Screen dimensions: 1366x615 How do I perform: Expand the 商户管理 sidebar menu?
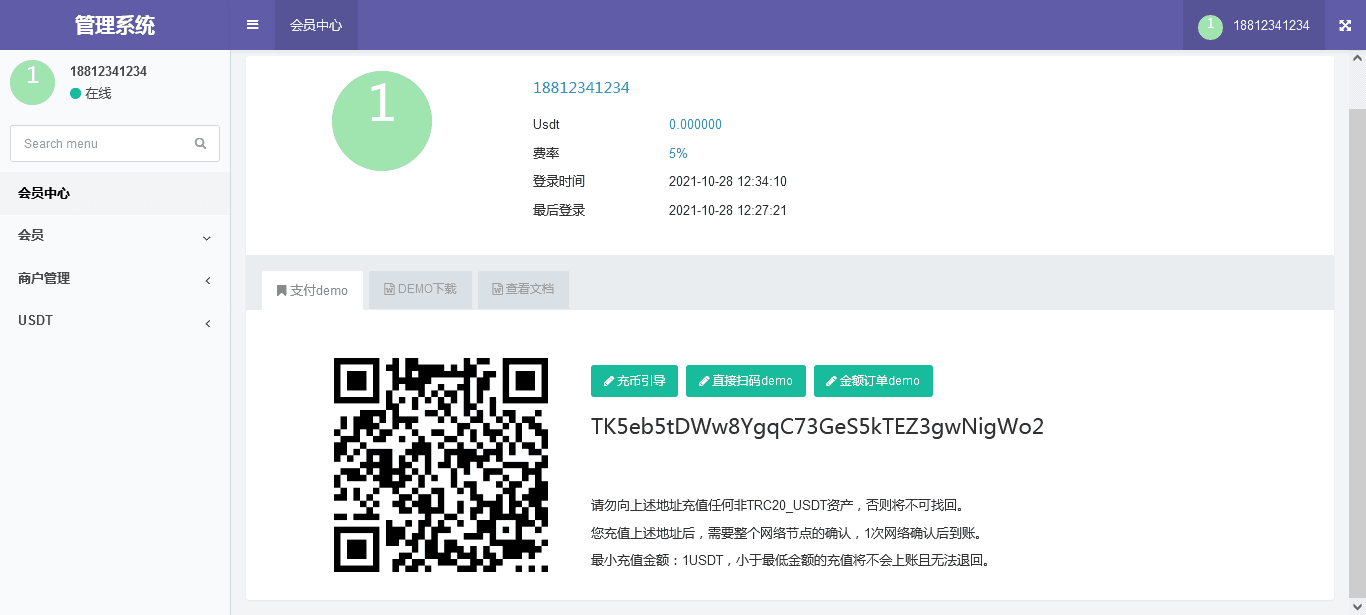coord(115,279)
